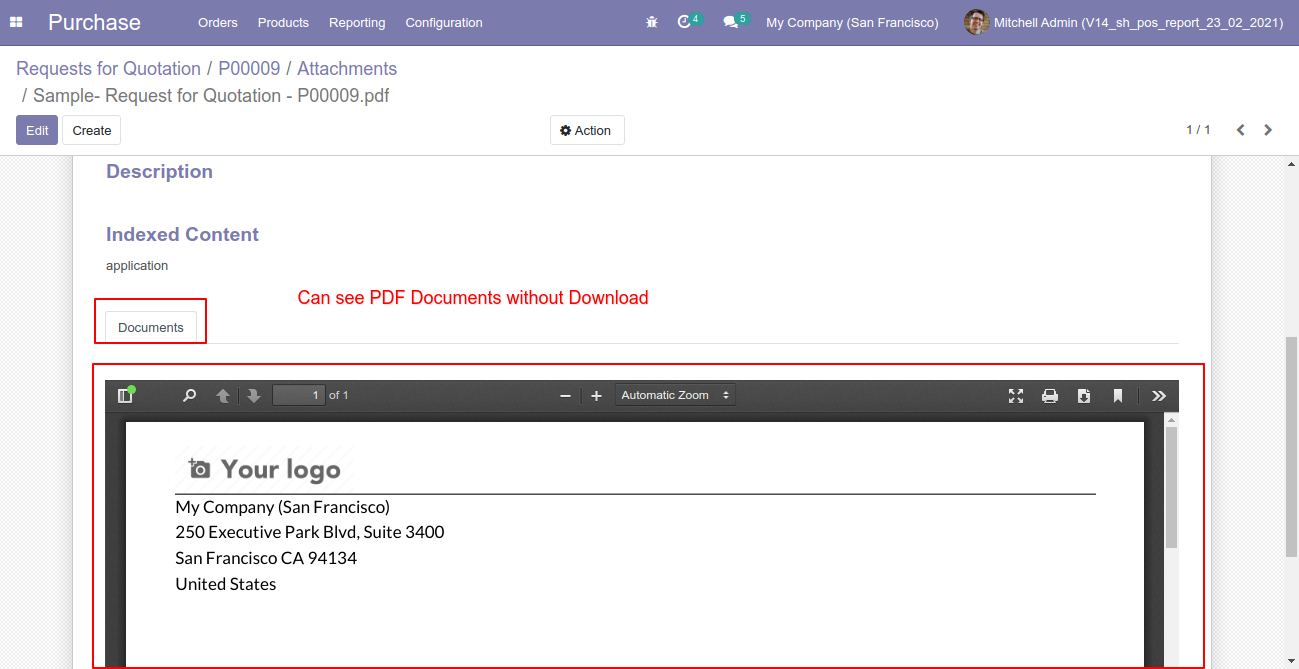Zoom out the PDF
The height and width of the screenshot is (669, 1299).
(565, 396)
